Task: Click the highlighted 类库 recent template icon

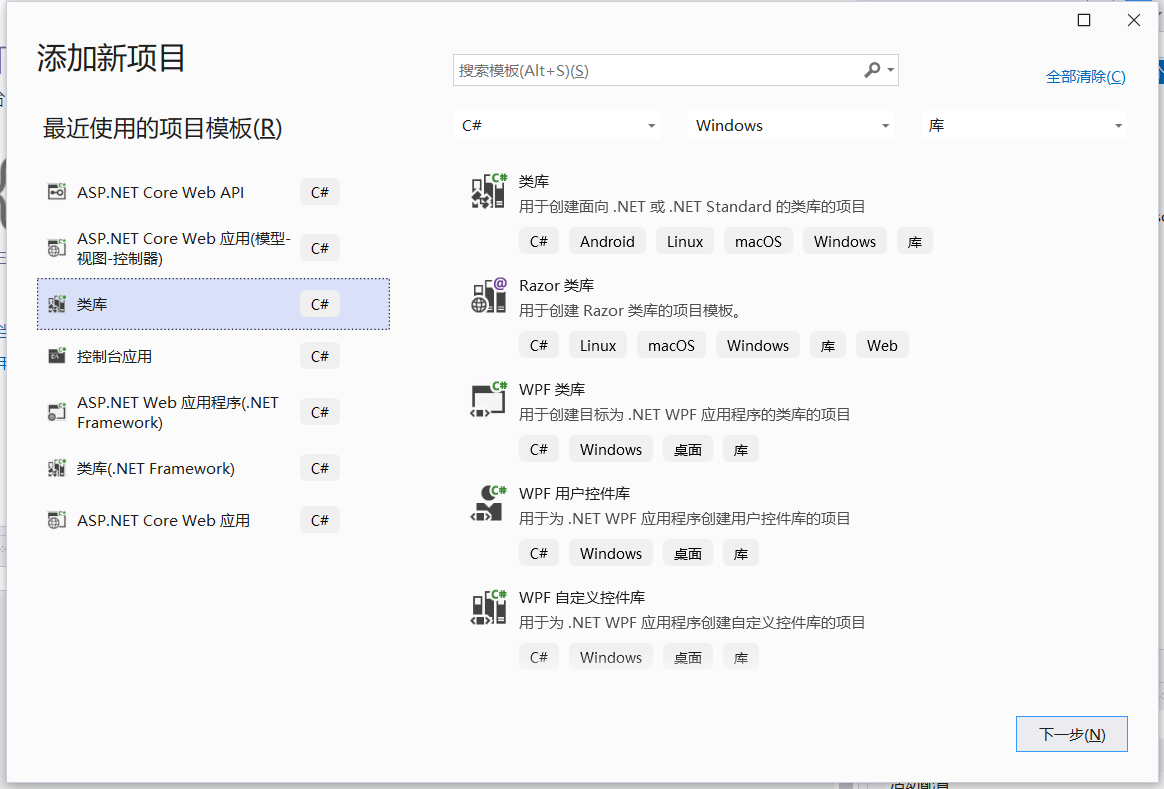Action: click(56, 304)
